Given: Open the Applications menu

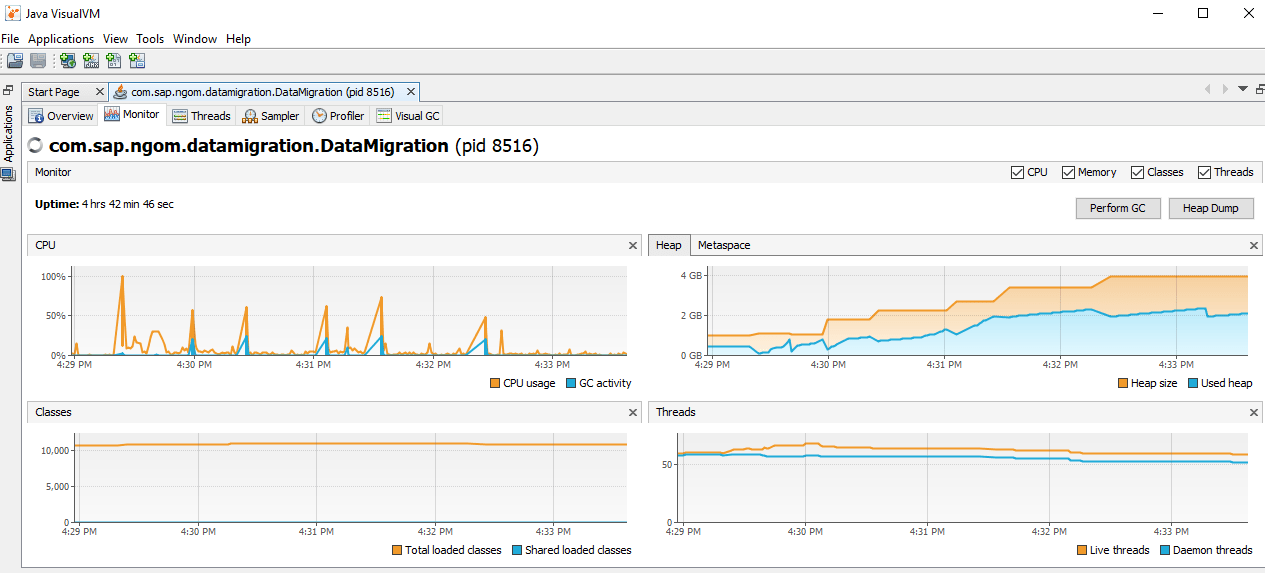Looking at the screenshot, I should (x=61, y=39).
